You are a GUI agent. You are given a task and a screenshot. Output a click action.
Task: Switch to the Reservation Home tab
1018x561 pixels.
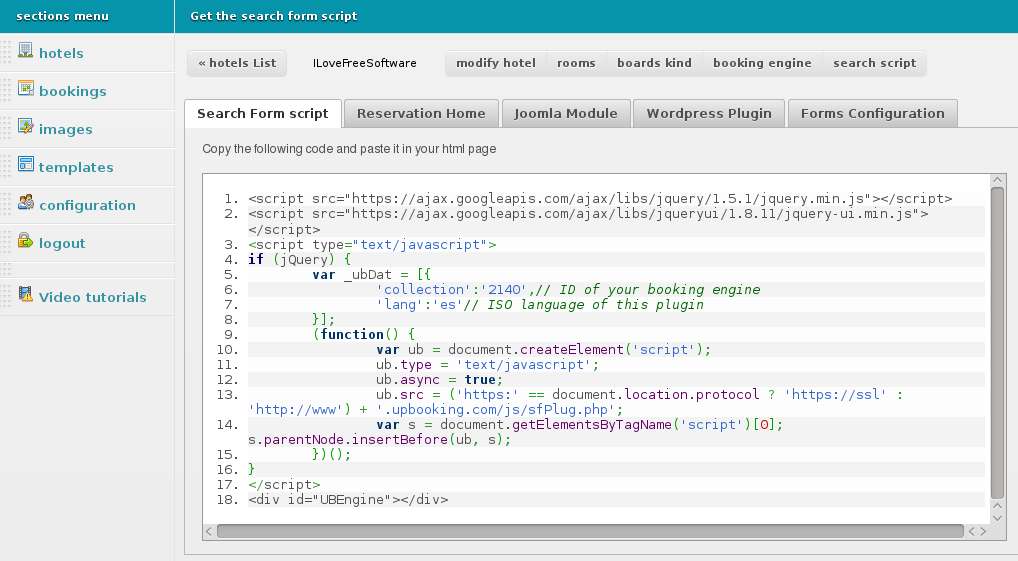pos(421,114)
